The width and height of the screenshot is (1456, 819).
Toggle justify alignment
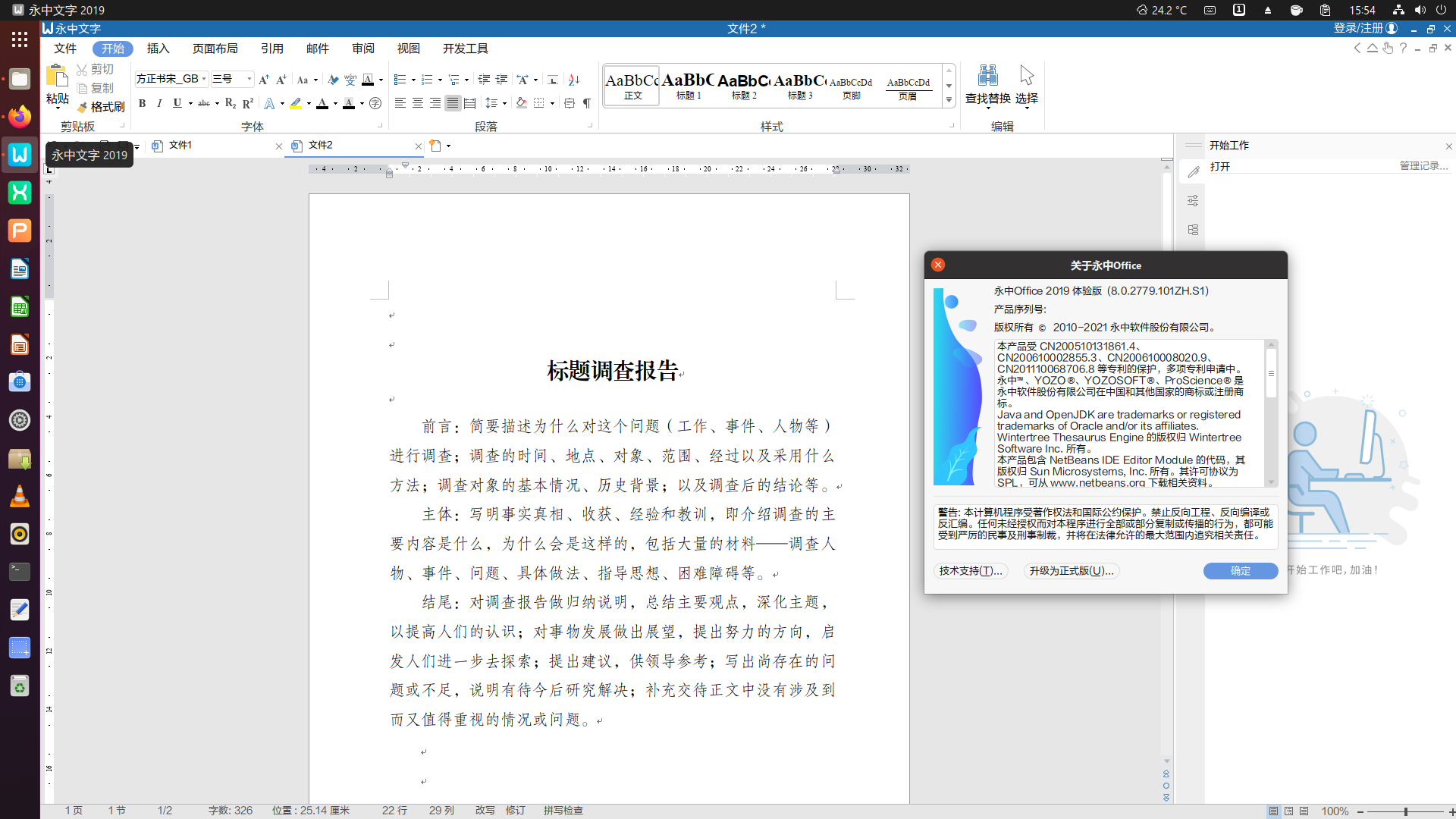(x=453, y=103)
